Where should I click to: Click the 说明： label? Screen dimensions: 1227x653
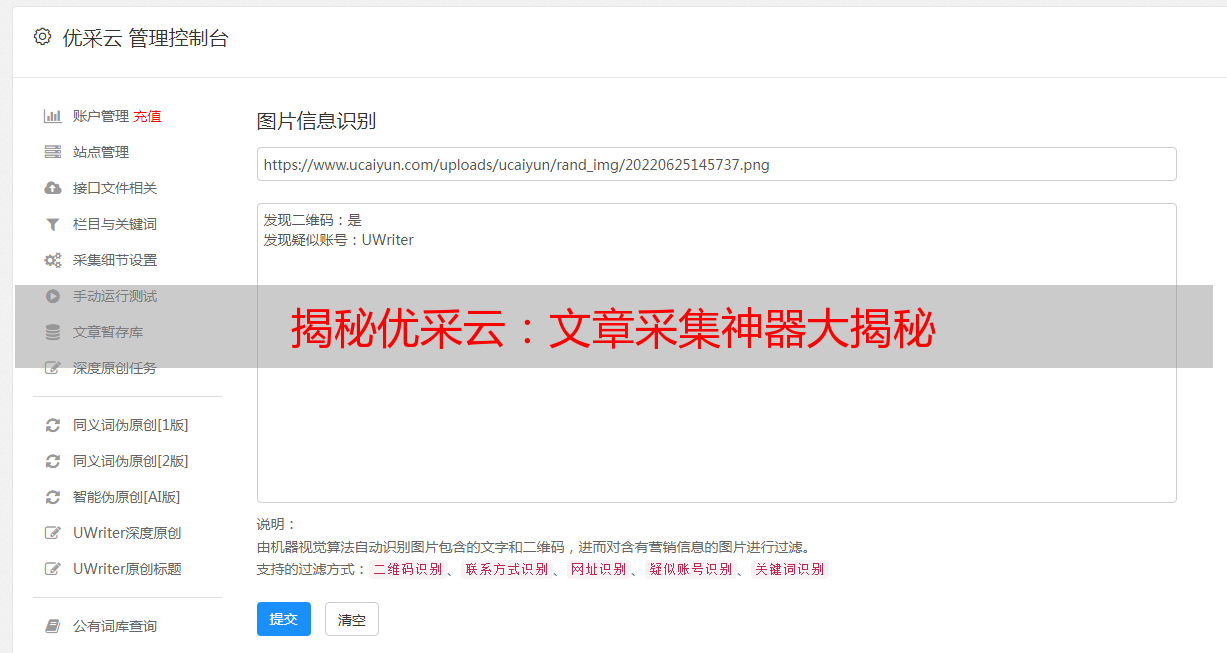(277, 525)
